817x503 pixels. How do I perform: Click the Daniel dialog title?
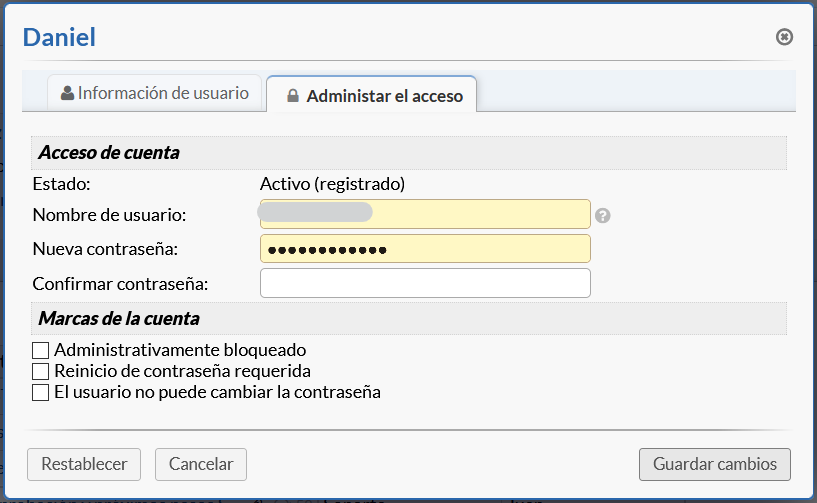(x=59, y=38)
